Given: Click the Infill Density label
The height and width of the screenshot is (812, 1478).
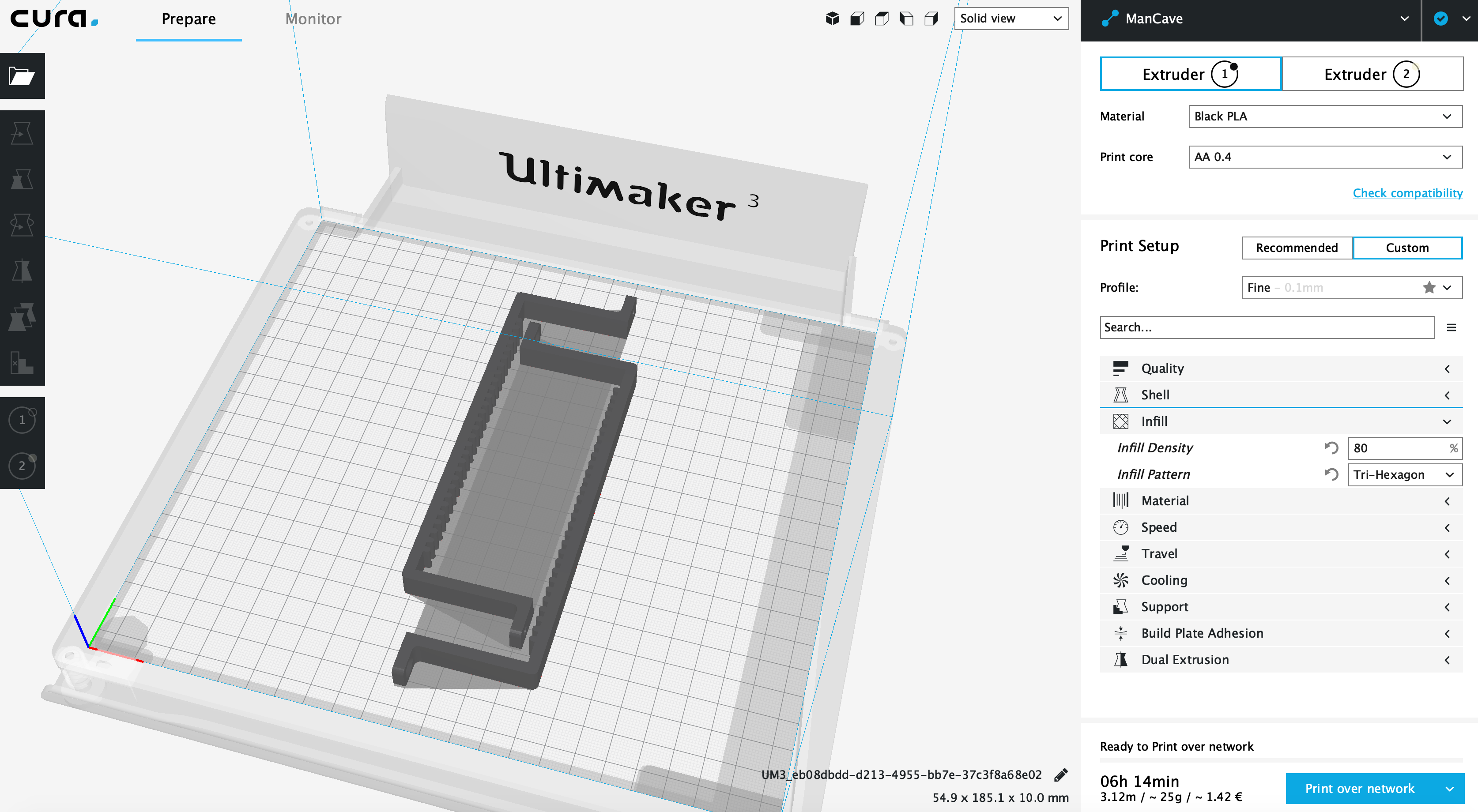Looking at the screenshot, I should [1155, 448].
